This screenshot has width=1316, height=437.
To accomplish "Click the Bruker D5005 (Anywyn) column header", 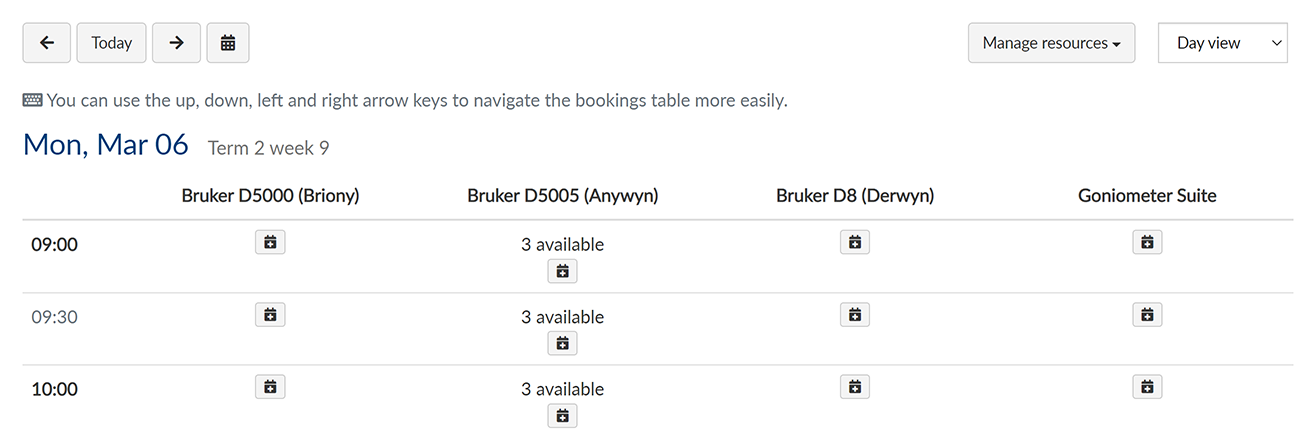I will point(562,196).
